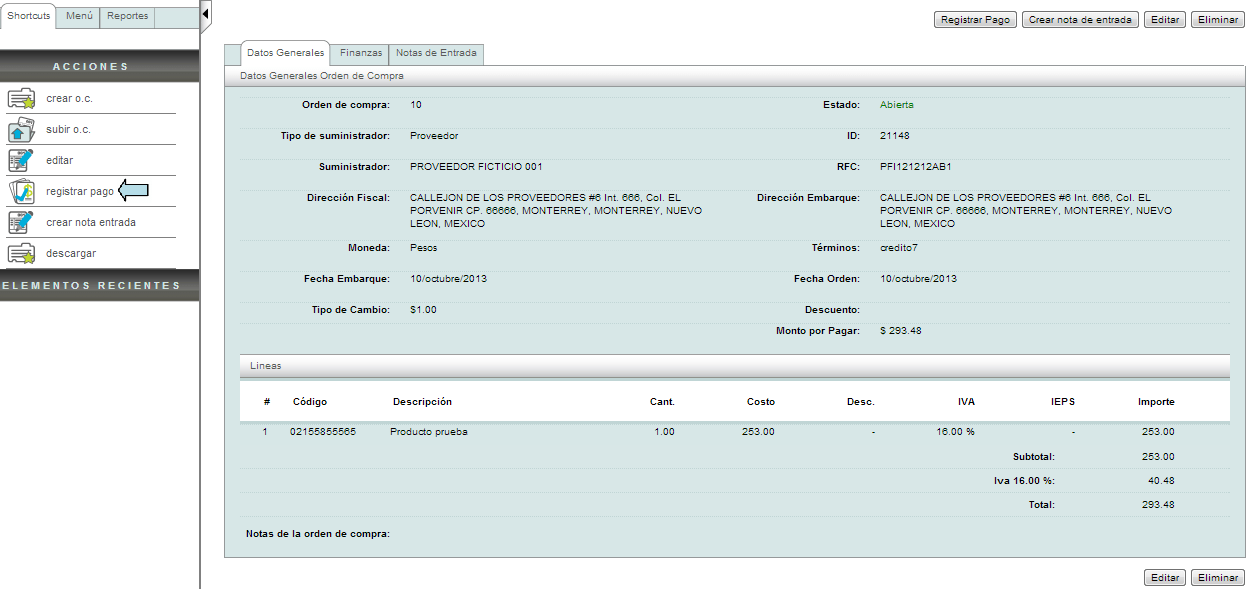Click the 'registrar pago' money icon
This screenshot has width=1250, height=589.
coord(21,191)
